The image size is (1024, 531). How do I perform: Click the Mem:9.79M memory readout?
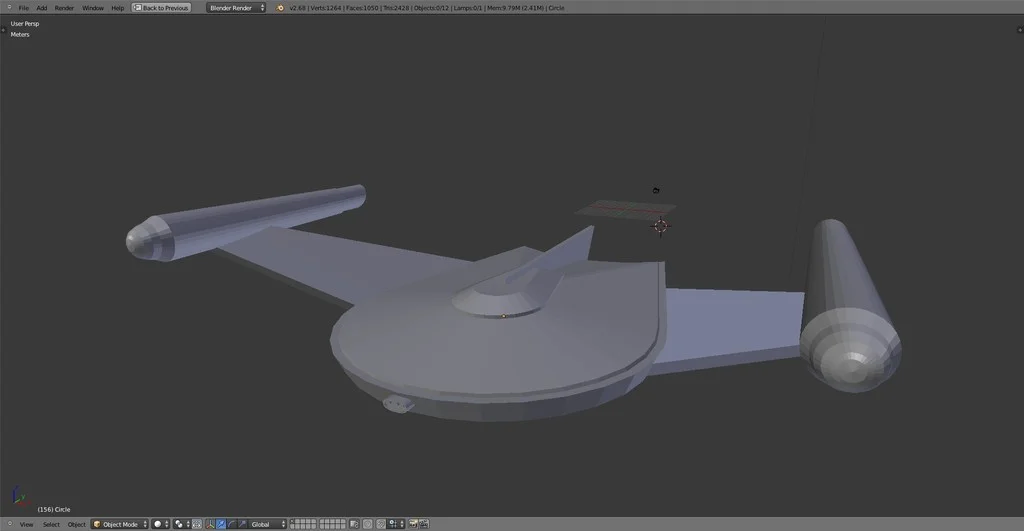click(515, 8)
